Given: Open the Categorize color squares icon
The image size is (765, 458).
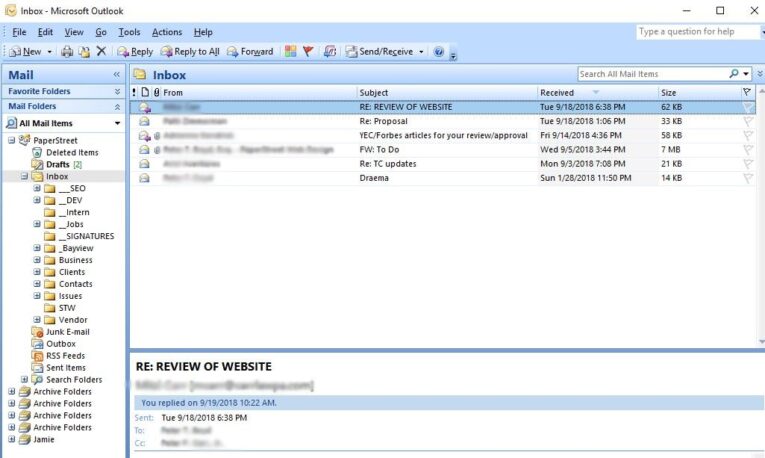Looking at the screenshot, I should (290, 51).
